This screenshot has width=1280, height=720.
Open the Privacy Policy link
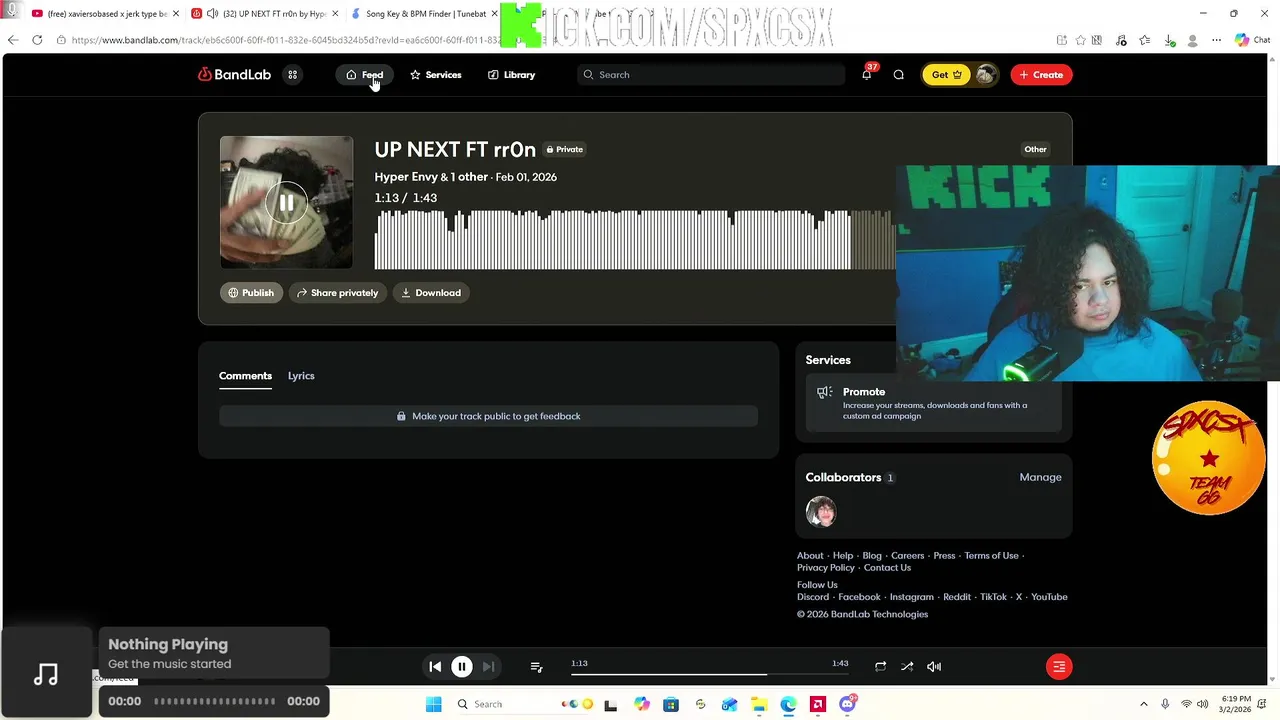tap(826, 568)
